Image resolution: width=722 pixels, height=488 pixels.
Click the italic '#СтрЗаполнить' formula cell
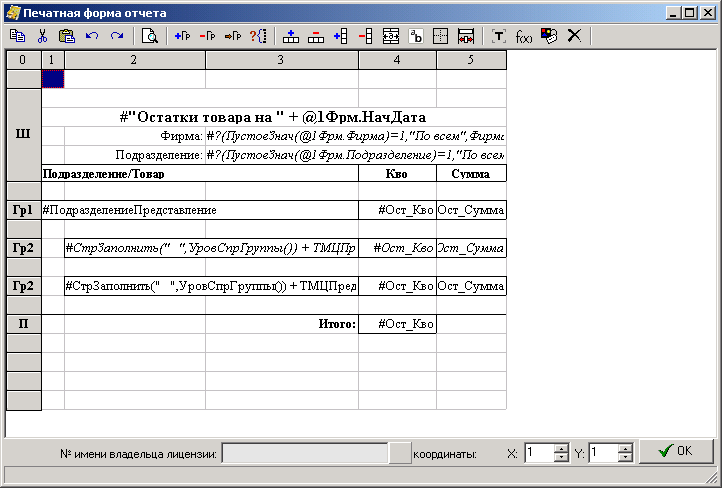click(211, 248)
